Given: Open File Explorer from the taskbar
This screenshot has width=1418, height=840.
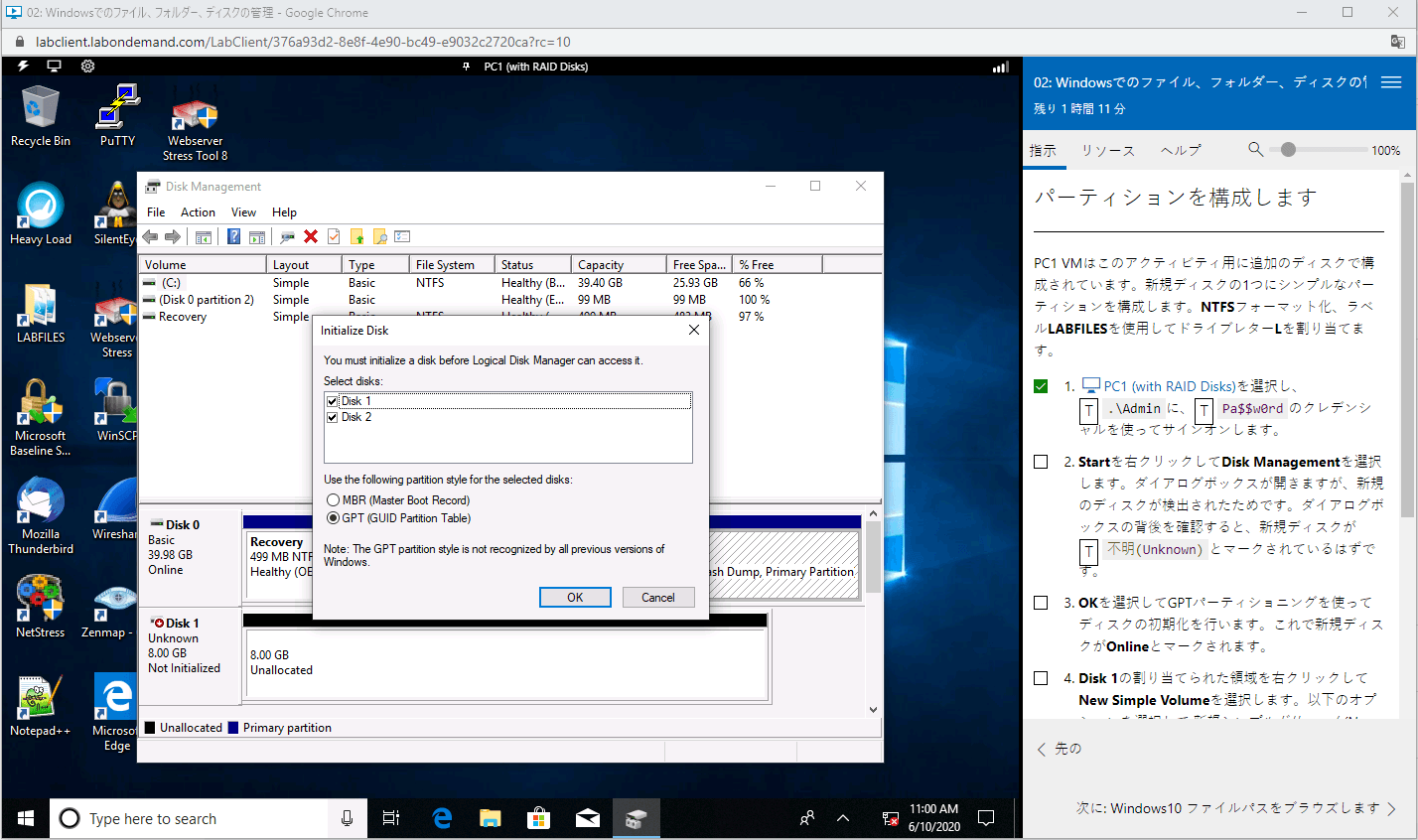Looking at the screenshot, I should tap(491, 818).
